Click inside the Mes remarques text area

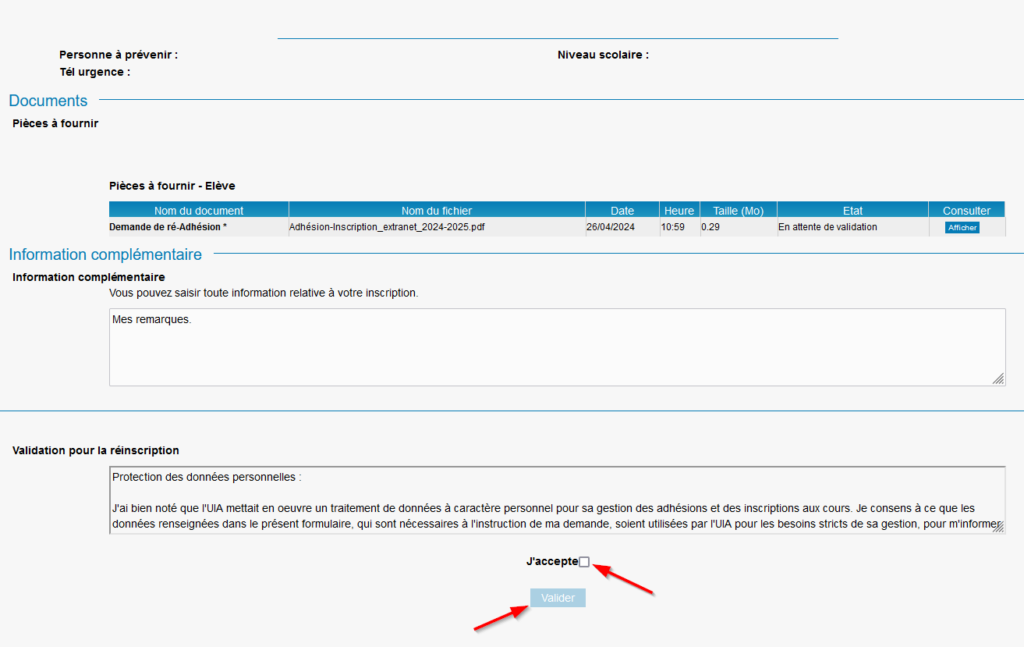pyautogui.click(x=557, y=347)
